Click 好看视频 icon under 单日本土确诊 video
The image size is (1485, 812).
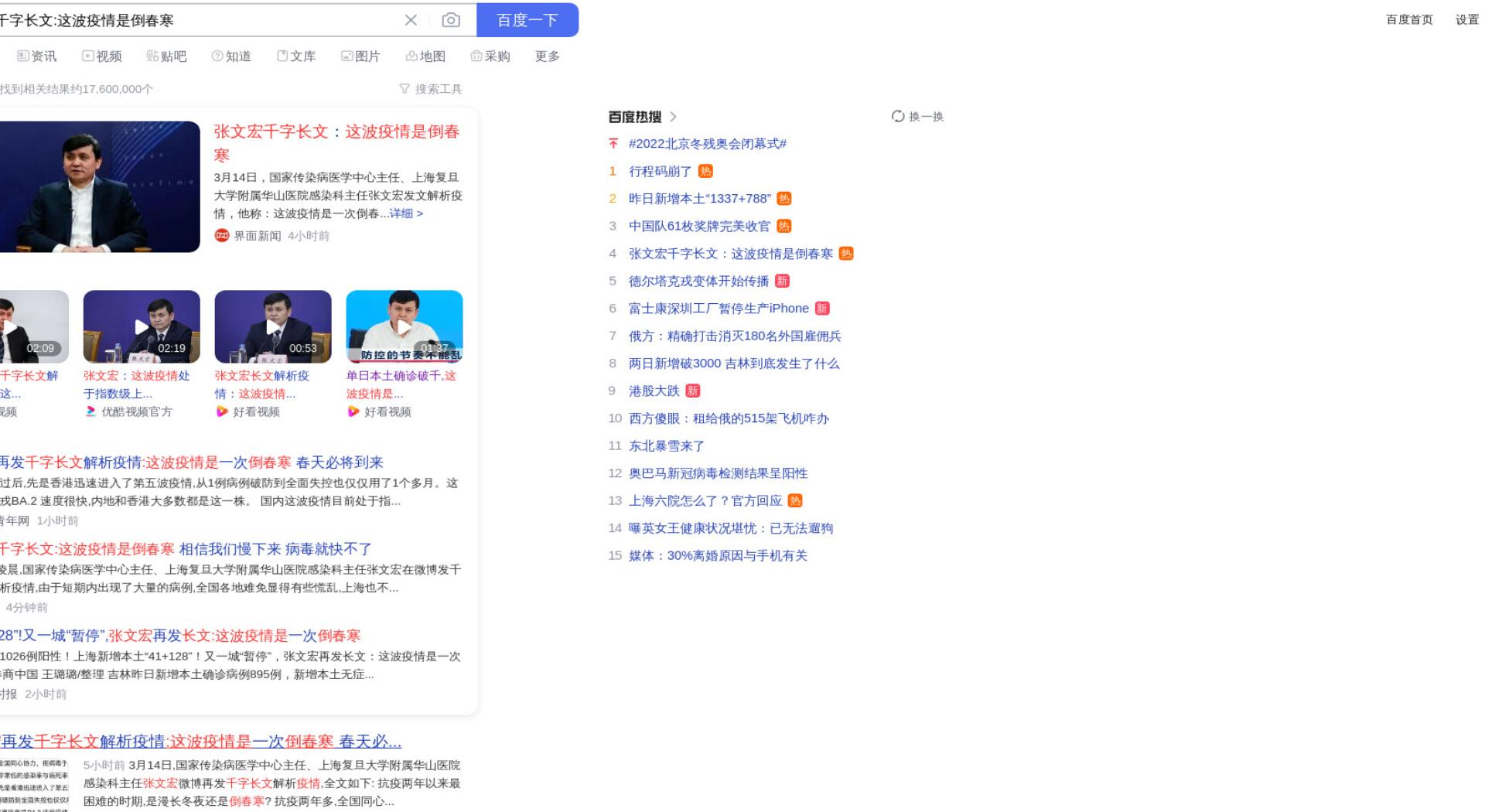353,411
